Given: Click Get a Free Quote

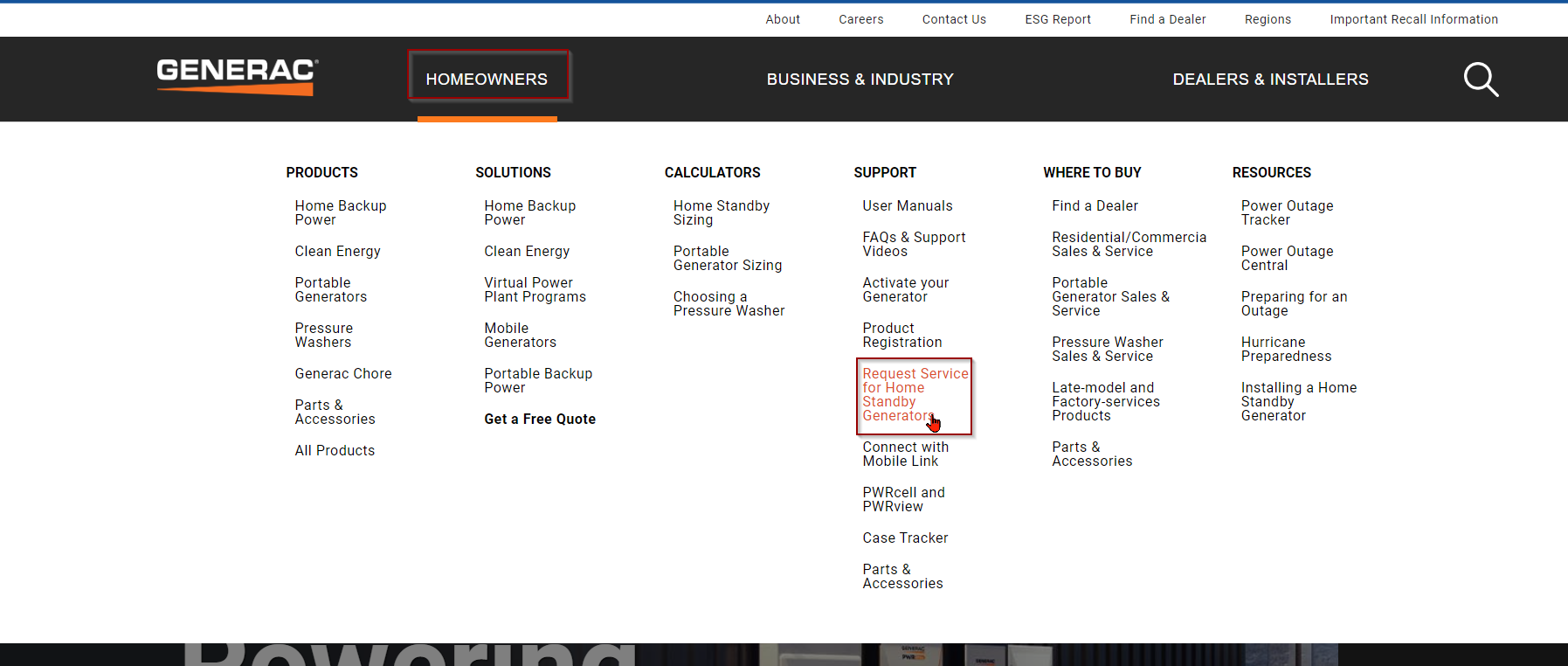Looking at the screenshot, I should click(x=540, y=419).
